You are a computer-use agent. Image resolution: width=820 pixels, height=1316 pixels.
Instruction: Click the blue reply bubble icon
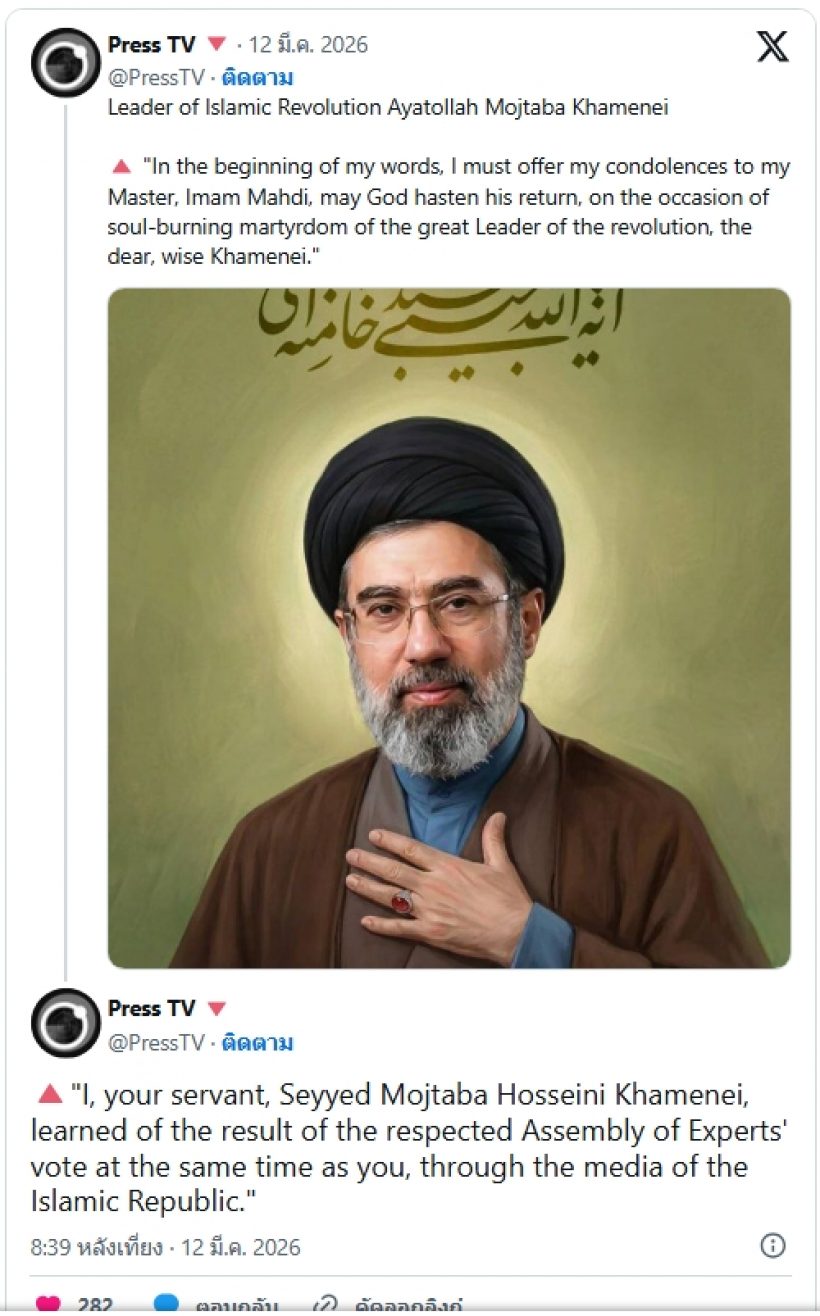coord(165,1305)
